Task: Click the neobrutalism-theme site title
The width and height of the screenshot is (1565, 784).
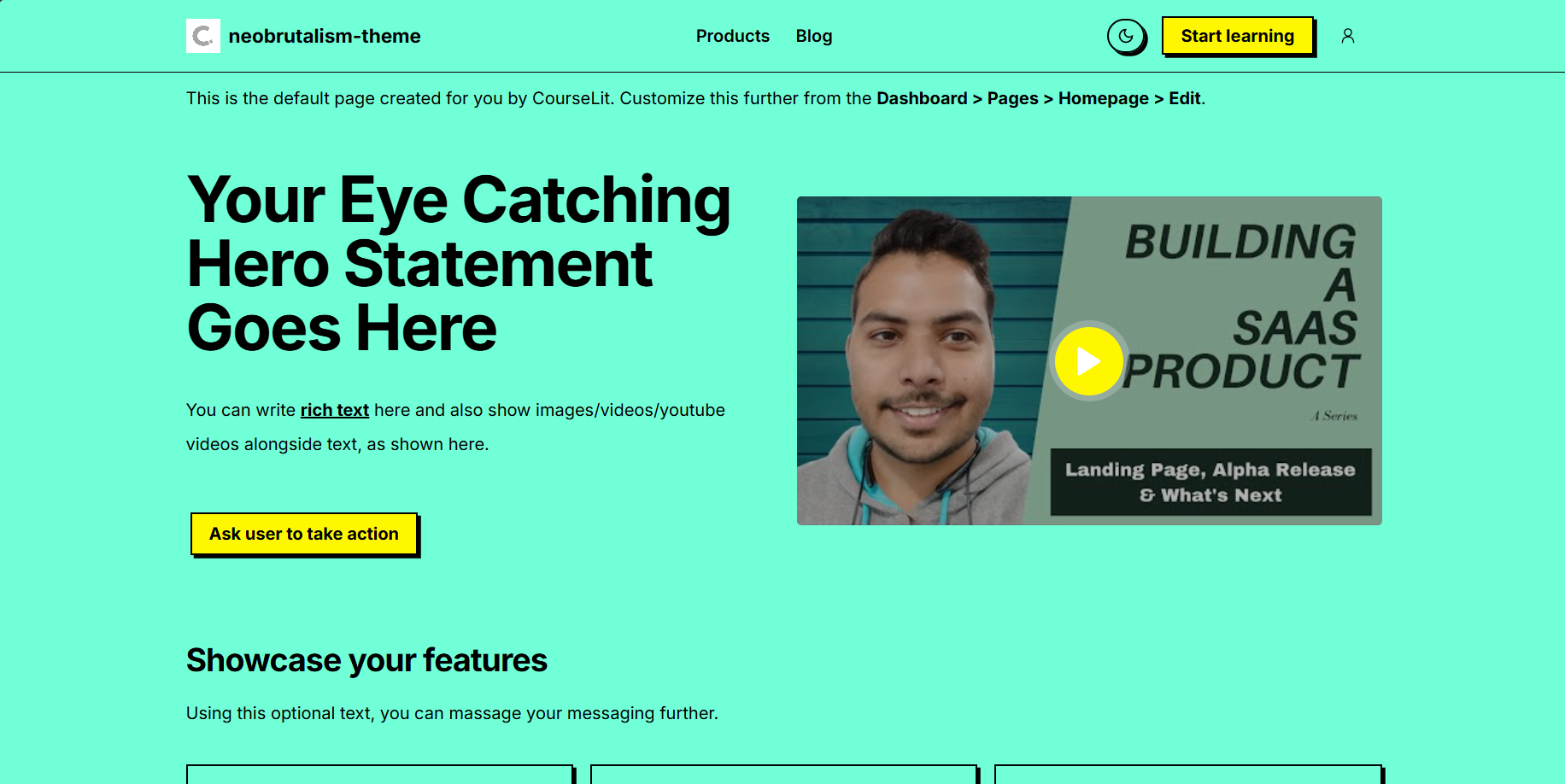Action: click(x=325, y=36)
